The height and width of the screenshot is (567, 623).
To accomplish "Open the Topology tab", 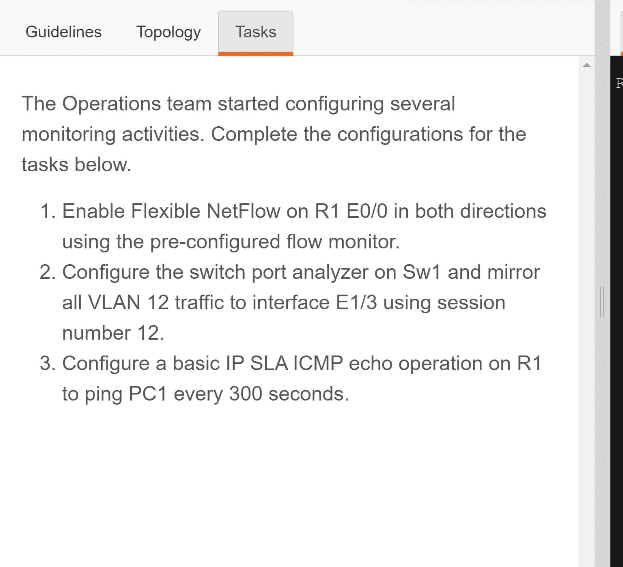I will [x=168, y=32].
